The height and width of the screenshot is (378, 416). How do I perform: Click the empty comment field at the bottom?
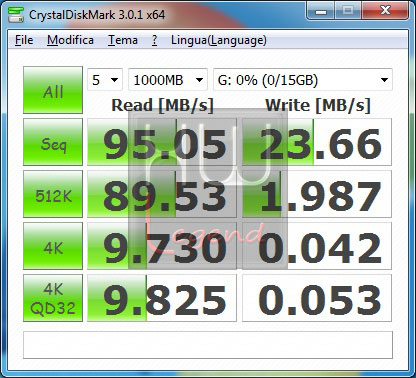[208, 345]
